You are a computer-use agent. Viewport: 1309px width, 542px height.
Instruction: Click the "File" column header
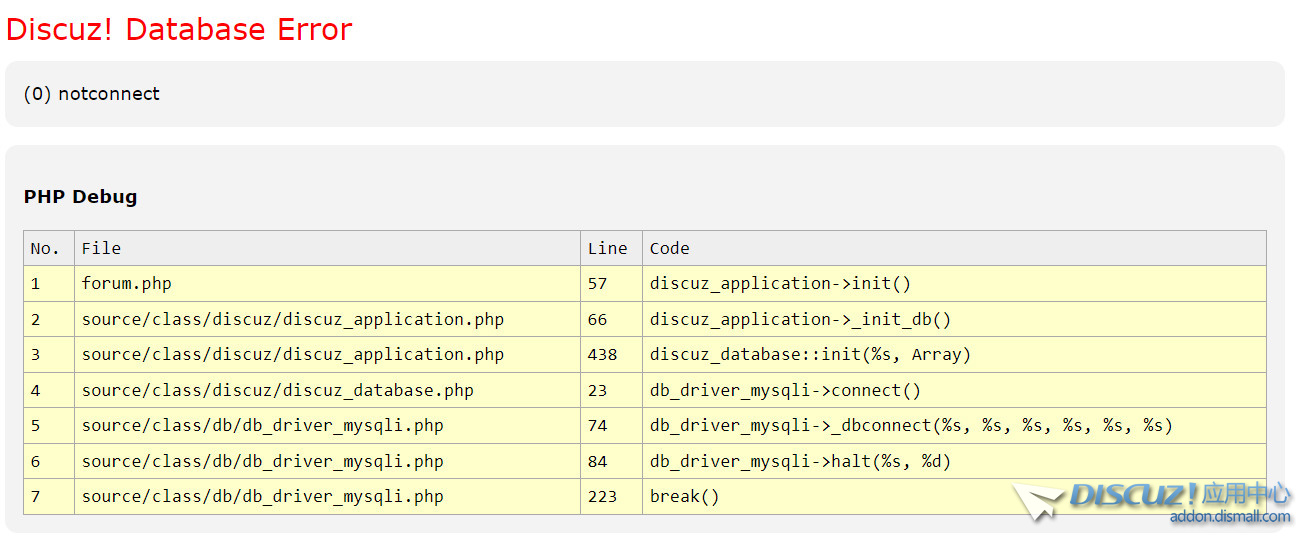(x=328, y=248)
